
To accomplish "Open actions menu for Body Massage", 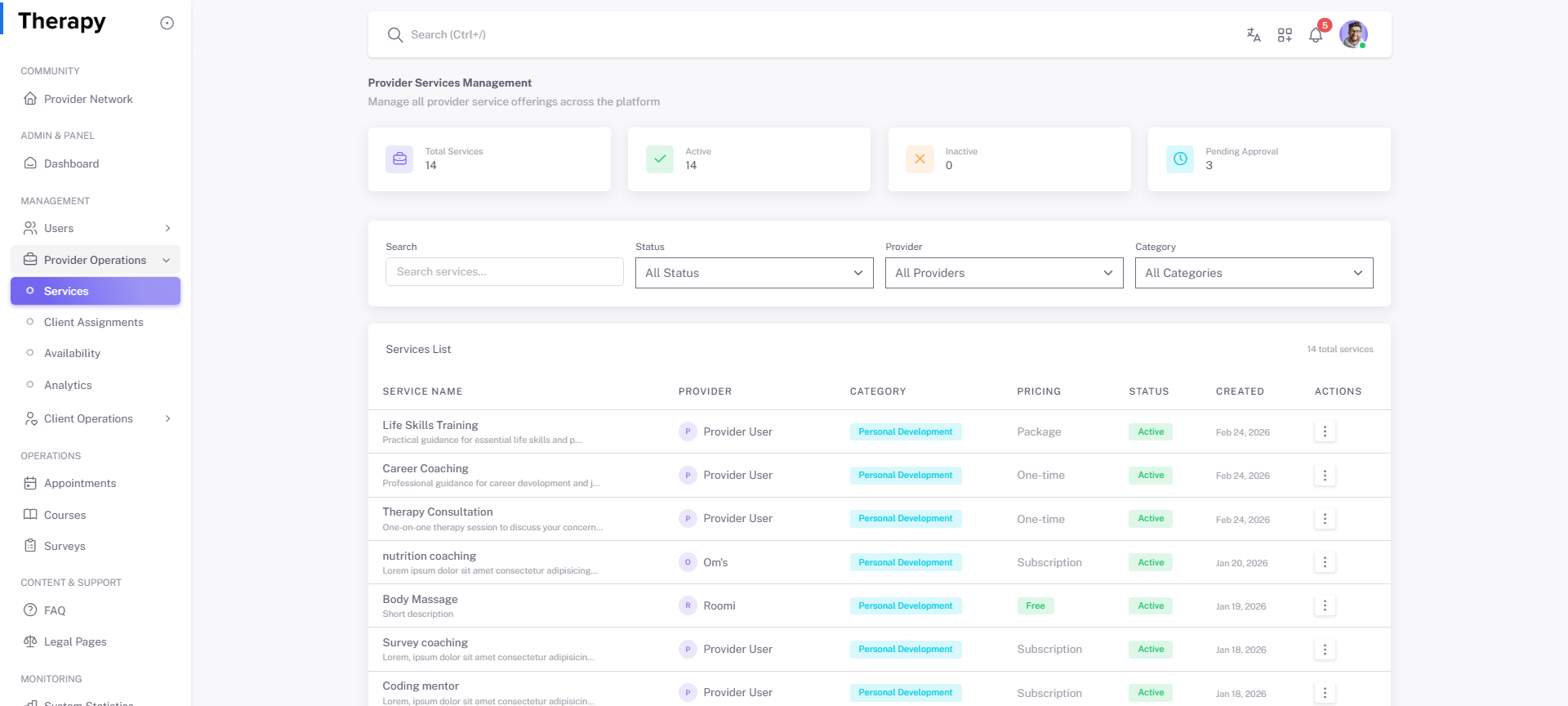I will coord(1325,605).
